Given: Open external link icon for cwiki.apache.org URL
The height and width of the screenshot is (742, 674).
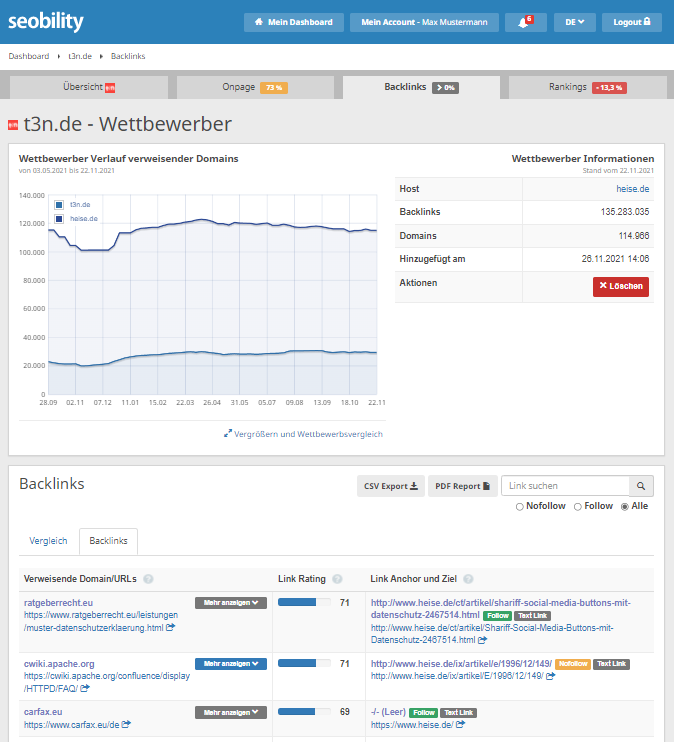Looking at the screenshot, I should coord(85,689).
